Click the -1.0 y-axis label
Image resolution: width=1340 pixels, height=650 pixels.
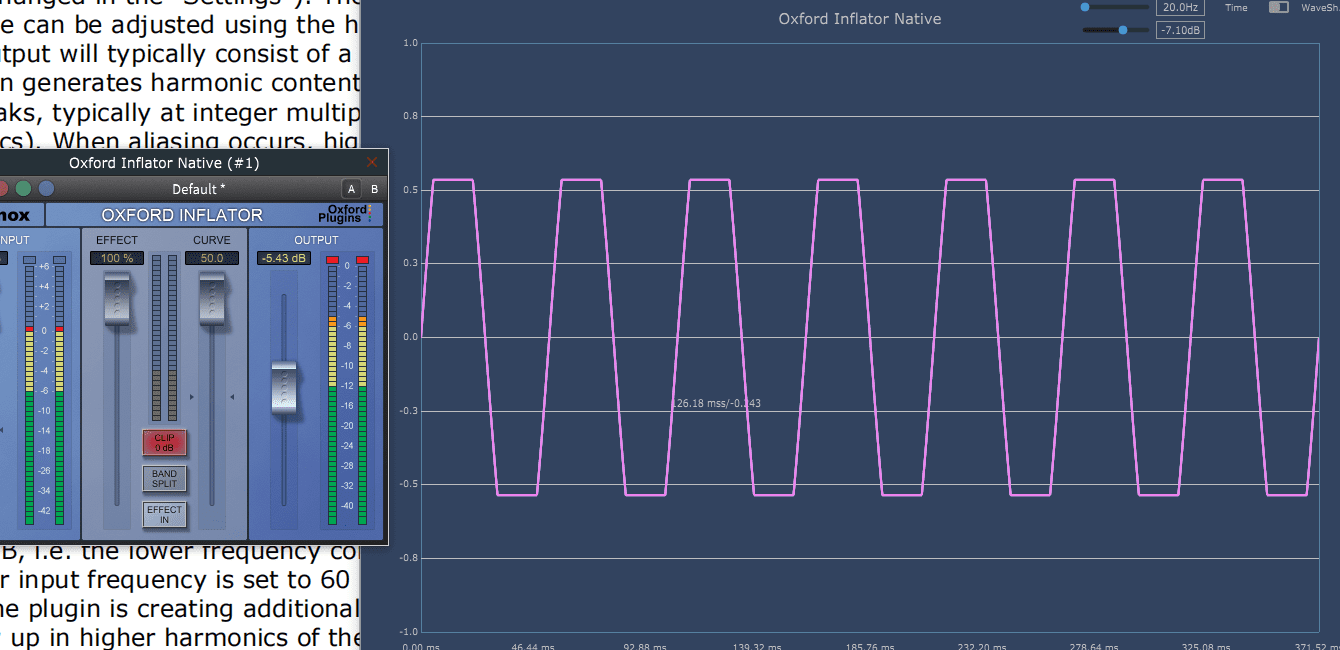tap(409, 631)
